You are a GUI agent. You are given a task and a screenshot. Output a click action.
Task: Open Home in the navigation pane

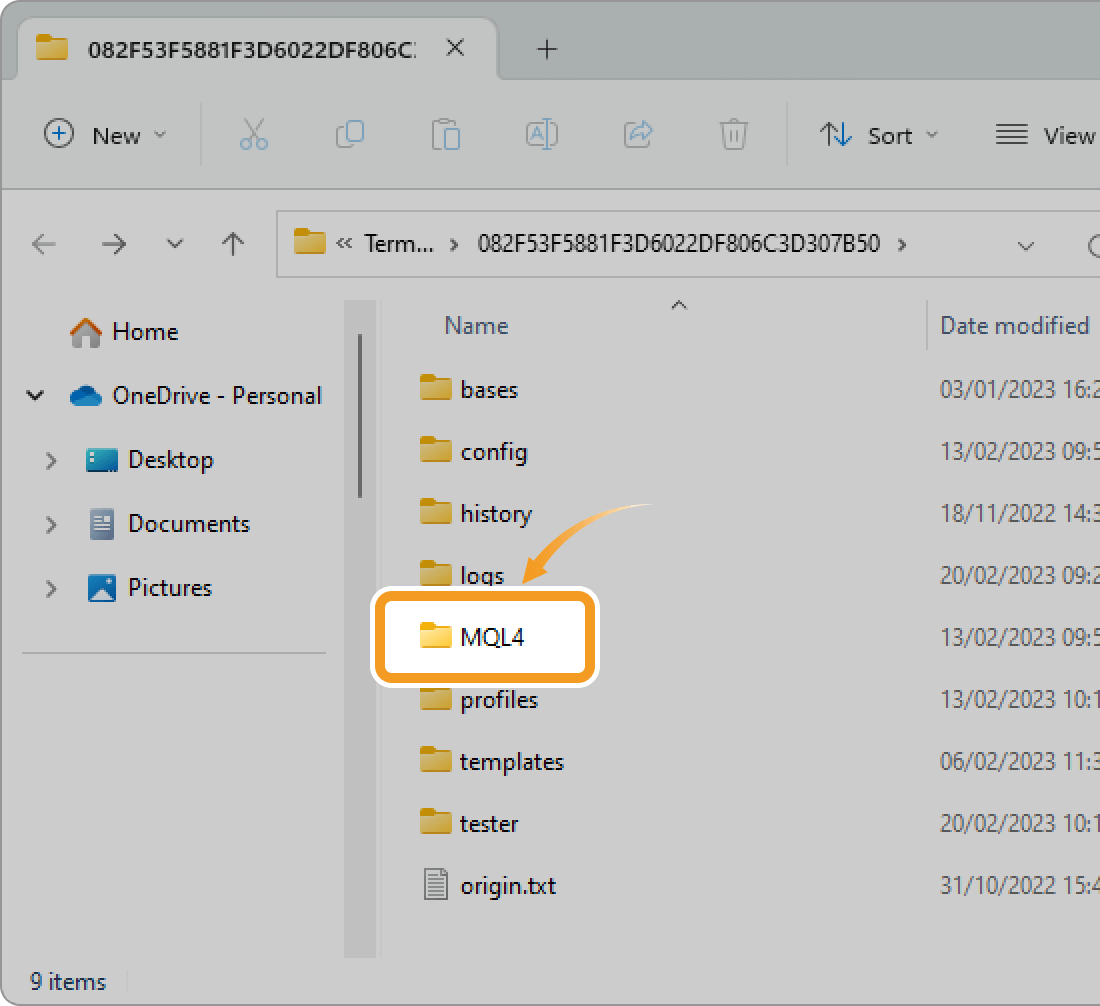144,332
